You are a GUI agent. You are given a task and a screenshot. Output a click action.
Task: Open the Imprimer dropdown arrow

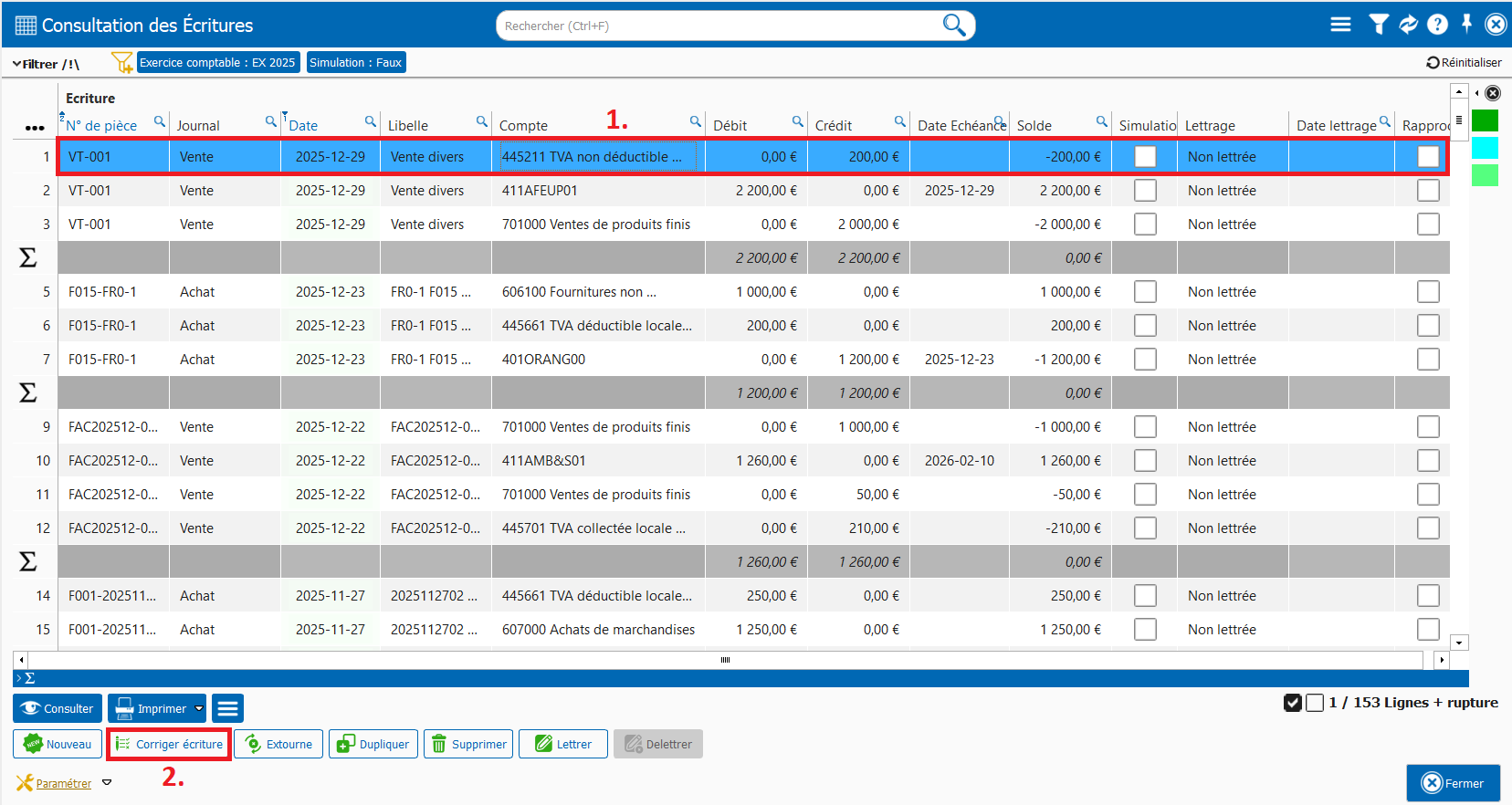tap(199, 708)
